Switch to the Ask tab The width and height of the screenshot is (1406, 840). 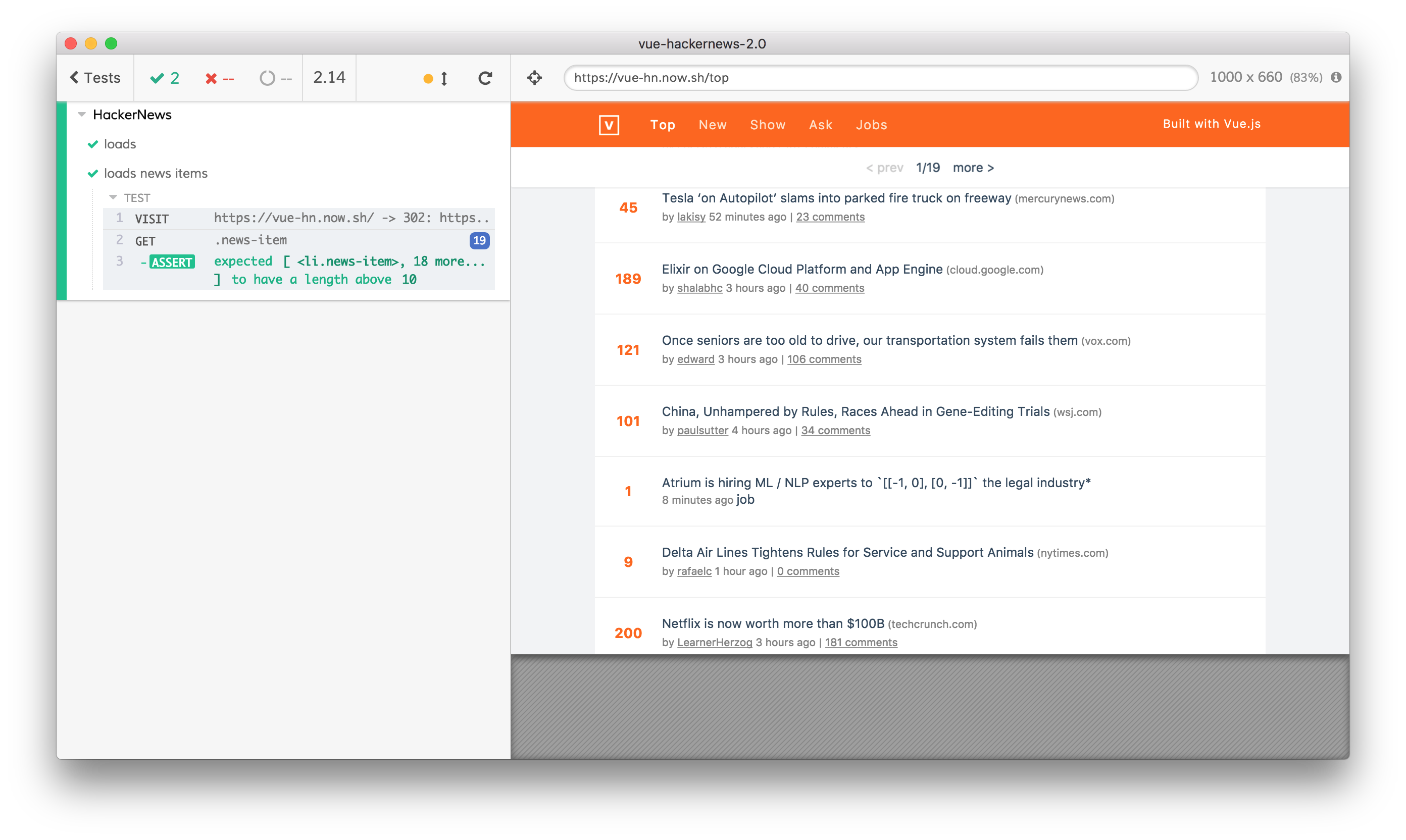coord(821,125)
